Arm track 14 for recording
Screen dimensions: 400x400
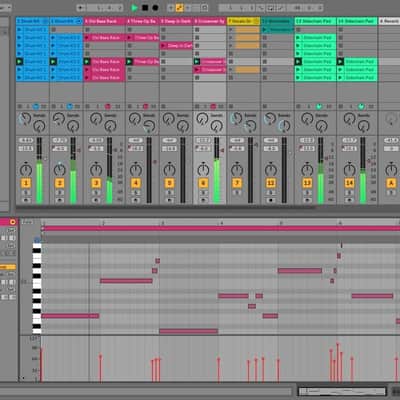349,200
